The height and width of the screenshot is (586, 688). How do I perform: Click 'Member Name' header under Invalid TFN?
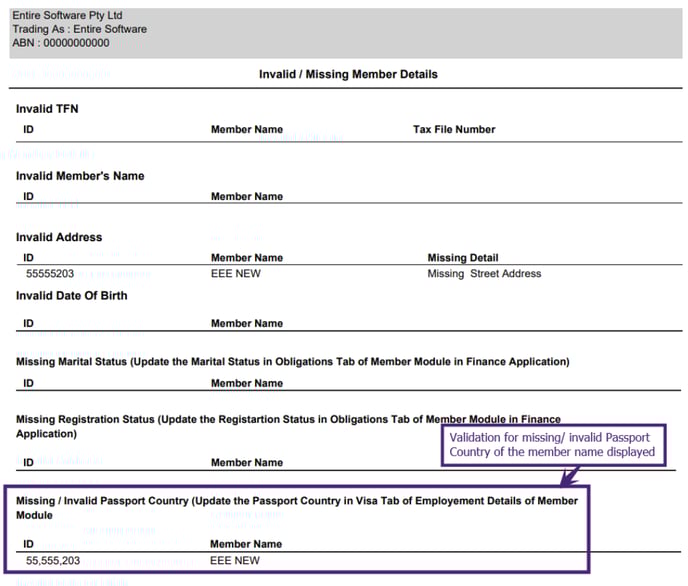tap(247, 129)
